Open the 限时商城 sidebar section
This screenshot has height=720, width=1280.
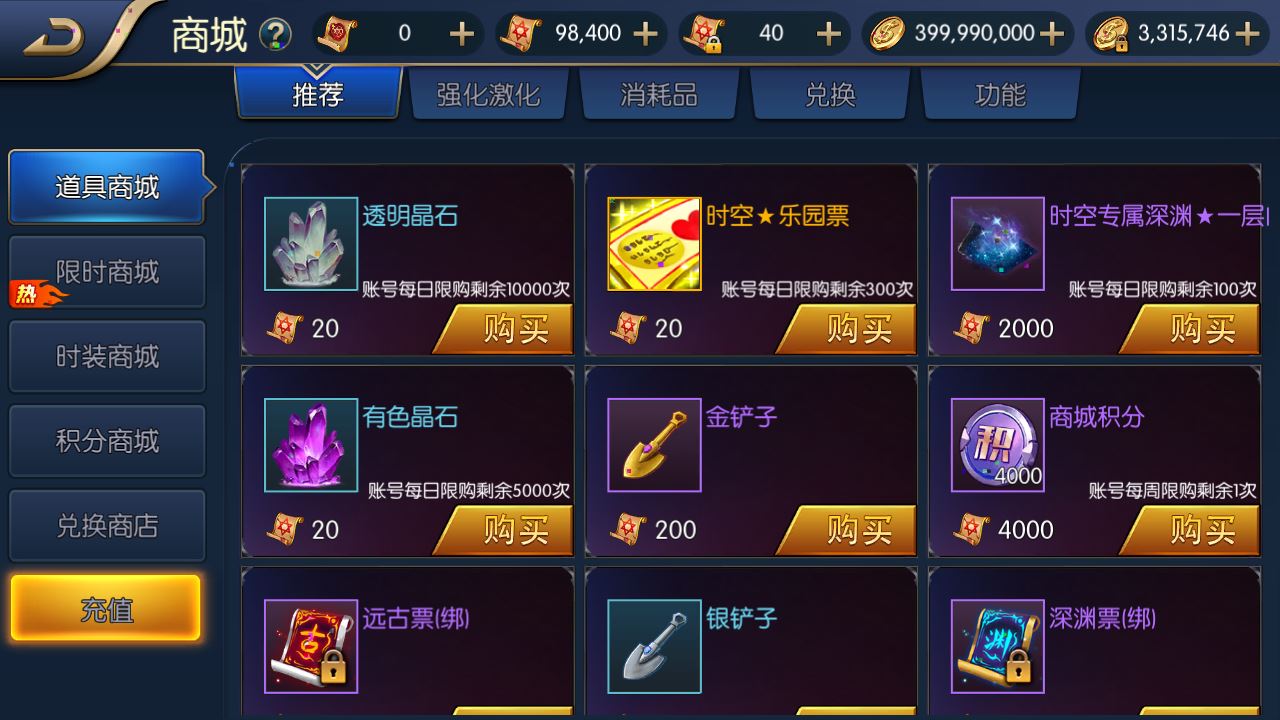(107, 272)
